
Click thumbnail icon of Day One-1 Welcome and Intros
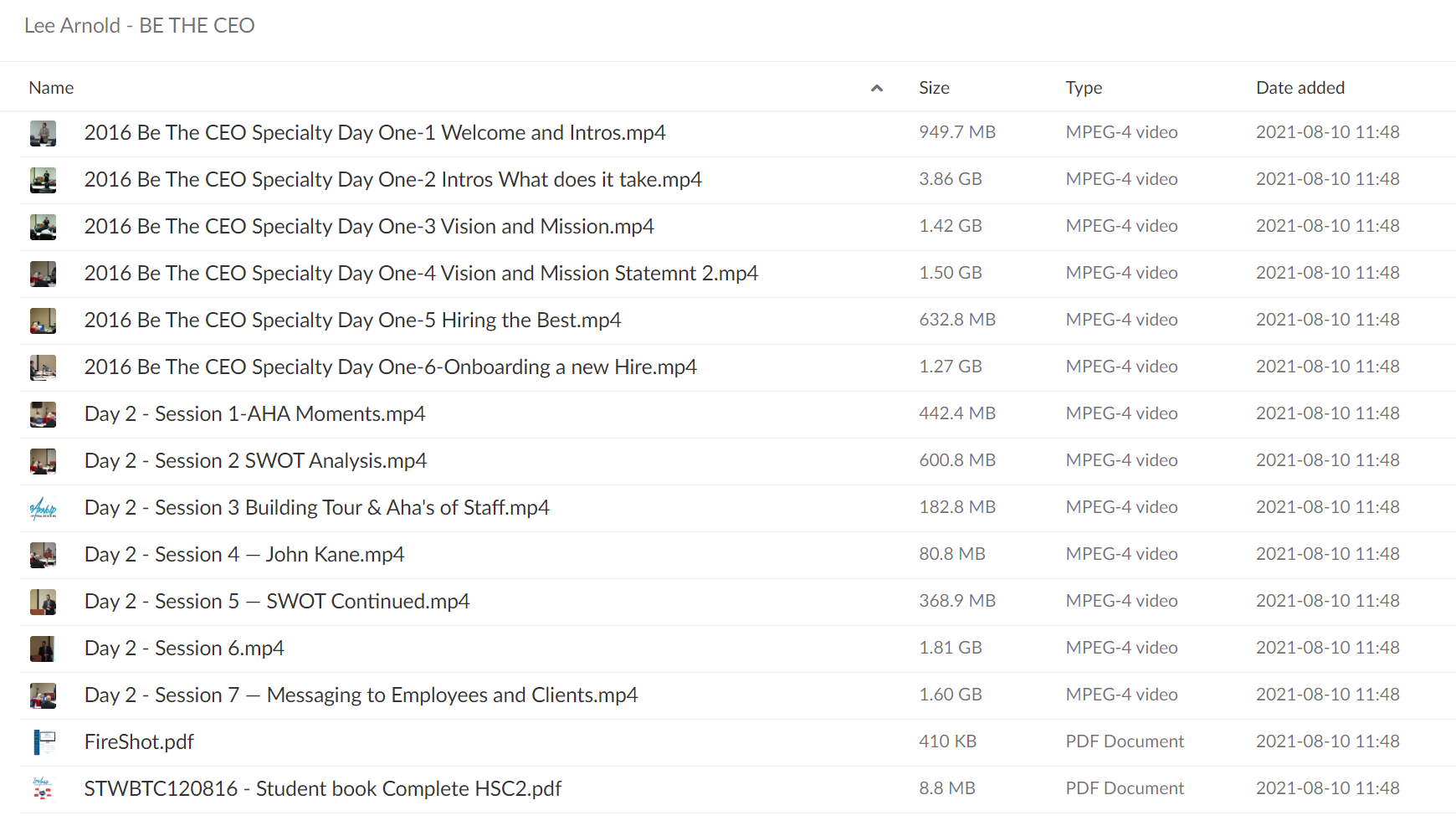coord(43,133)
